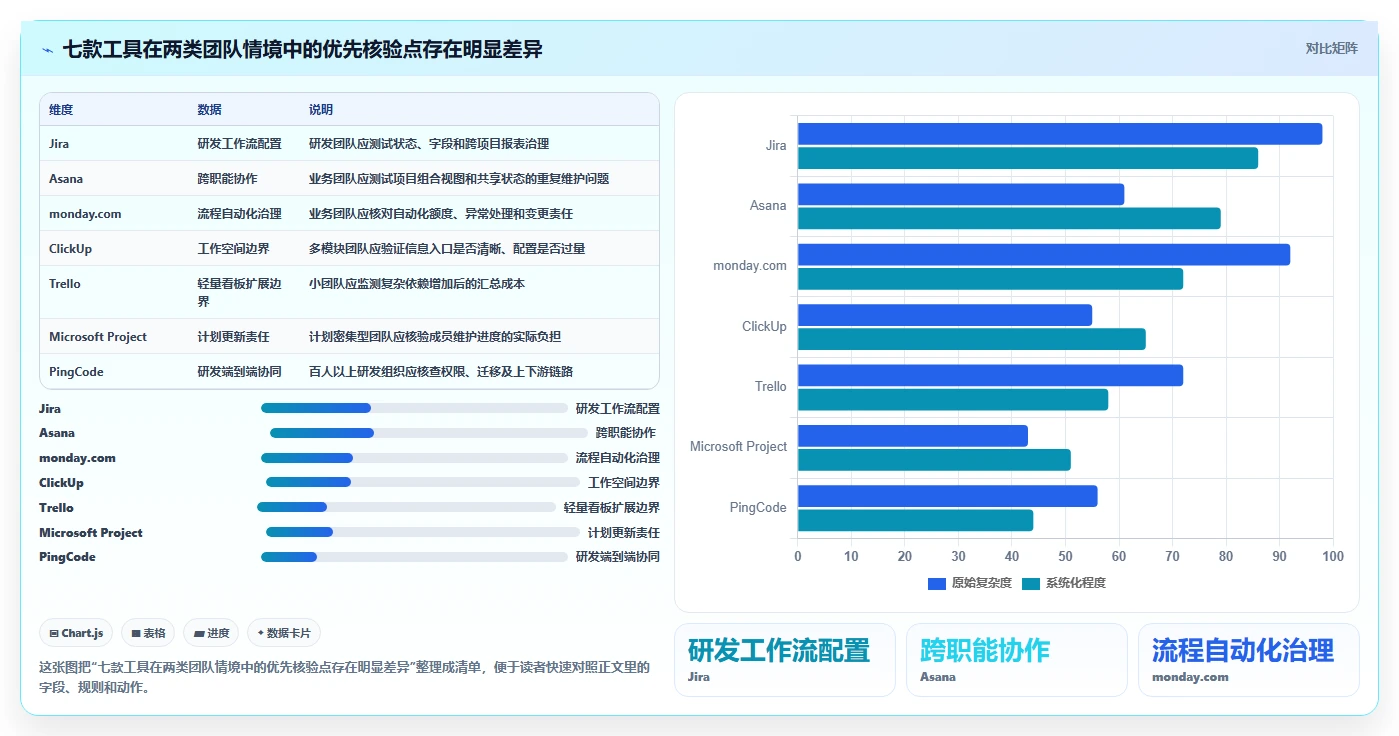Click the progress-list name Microsoft Project
The image size is (1399, 736).
[x=91, y=532]
